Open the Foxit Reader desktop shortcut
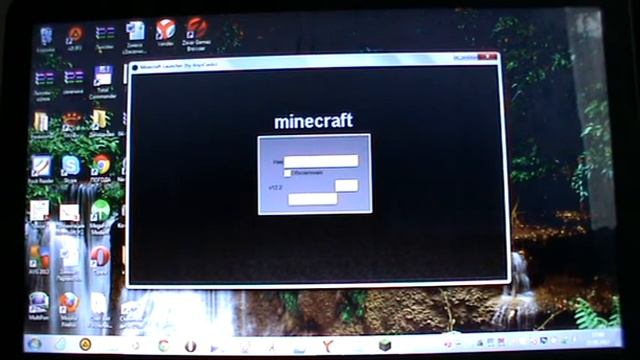 click(x=41, y=168)
